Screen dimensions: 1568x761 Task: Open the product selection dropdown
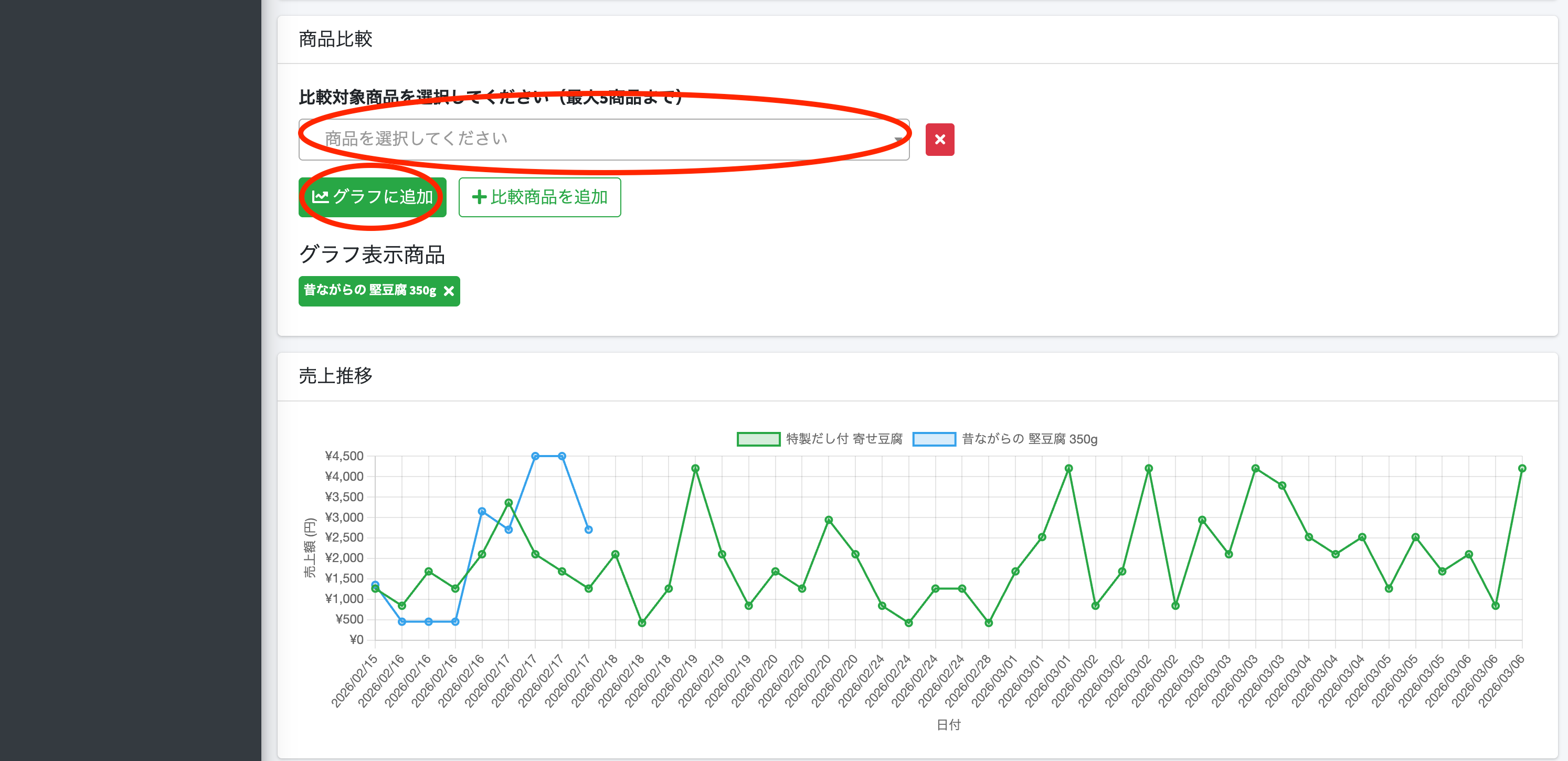604,140
